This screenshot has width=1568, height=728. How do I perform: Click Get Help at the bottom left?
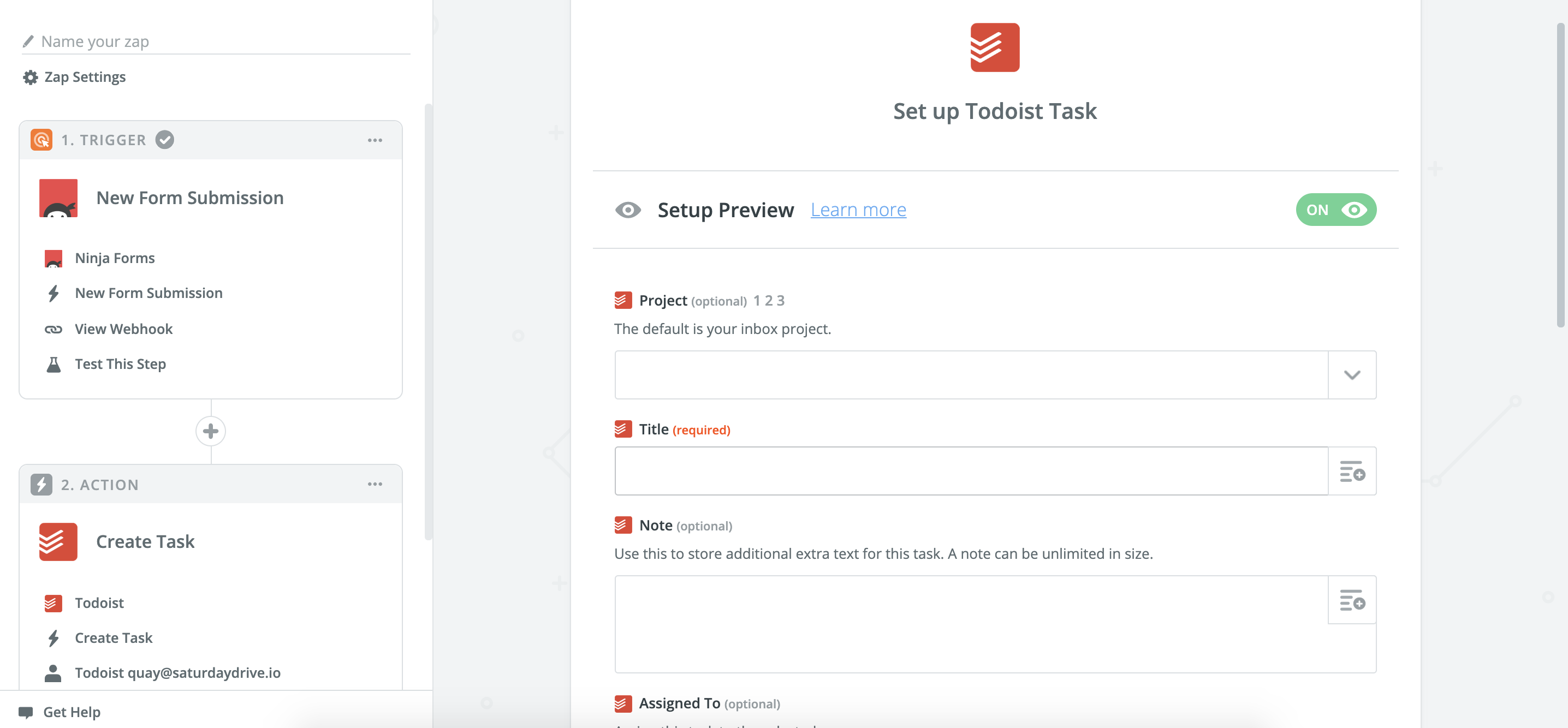point(60,712)
